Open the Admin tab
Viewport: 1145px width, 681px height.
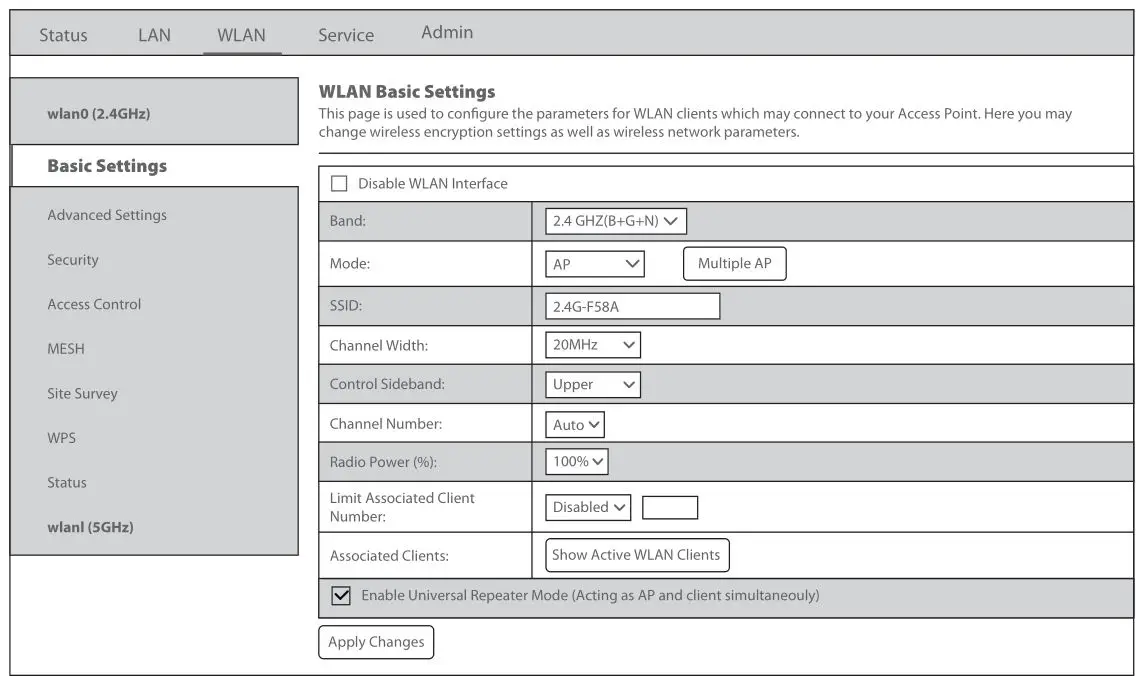click(446, 32)
